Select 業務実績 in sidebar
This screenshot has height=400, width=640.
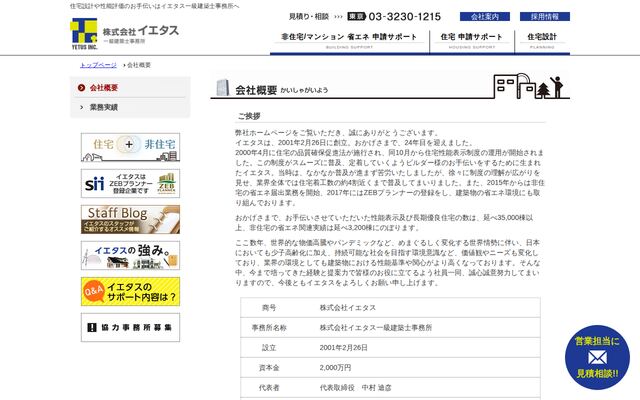pos(104,107)
